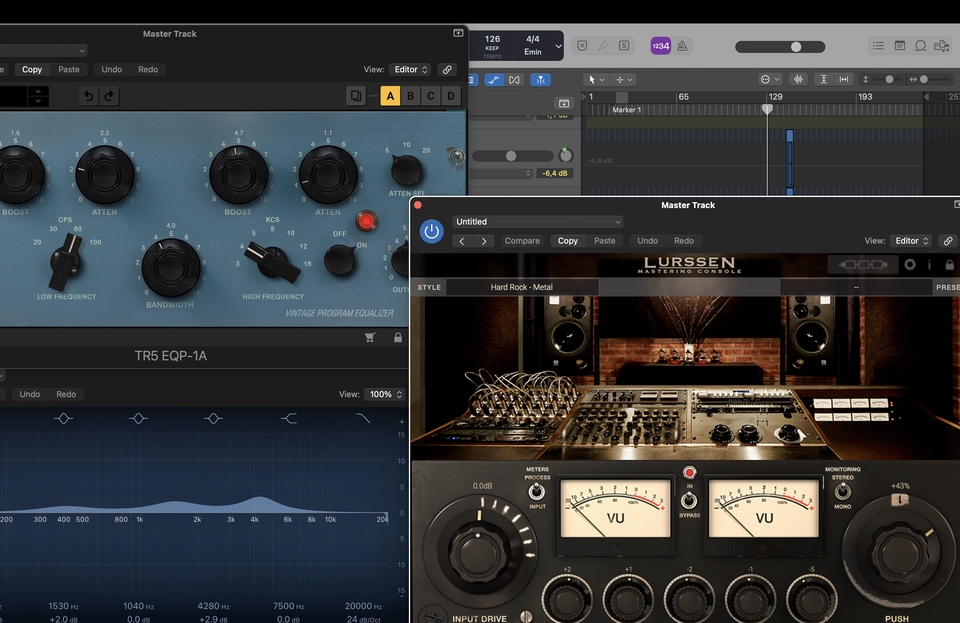Click Undo in the Lurssen plugin header
The height and width of the screenshot is (623, 960).
pos(647,241)
